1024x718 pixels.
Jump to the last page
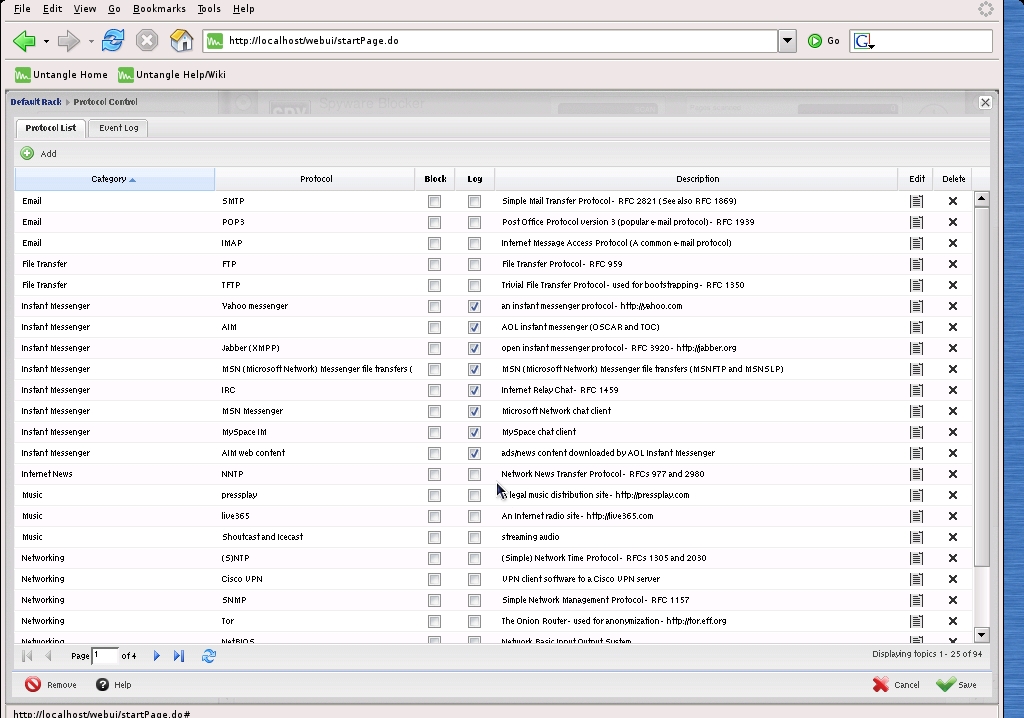point(179,656)
